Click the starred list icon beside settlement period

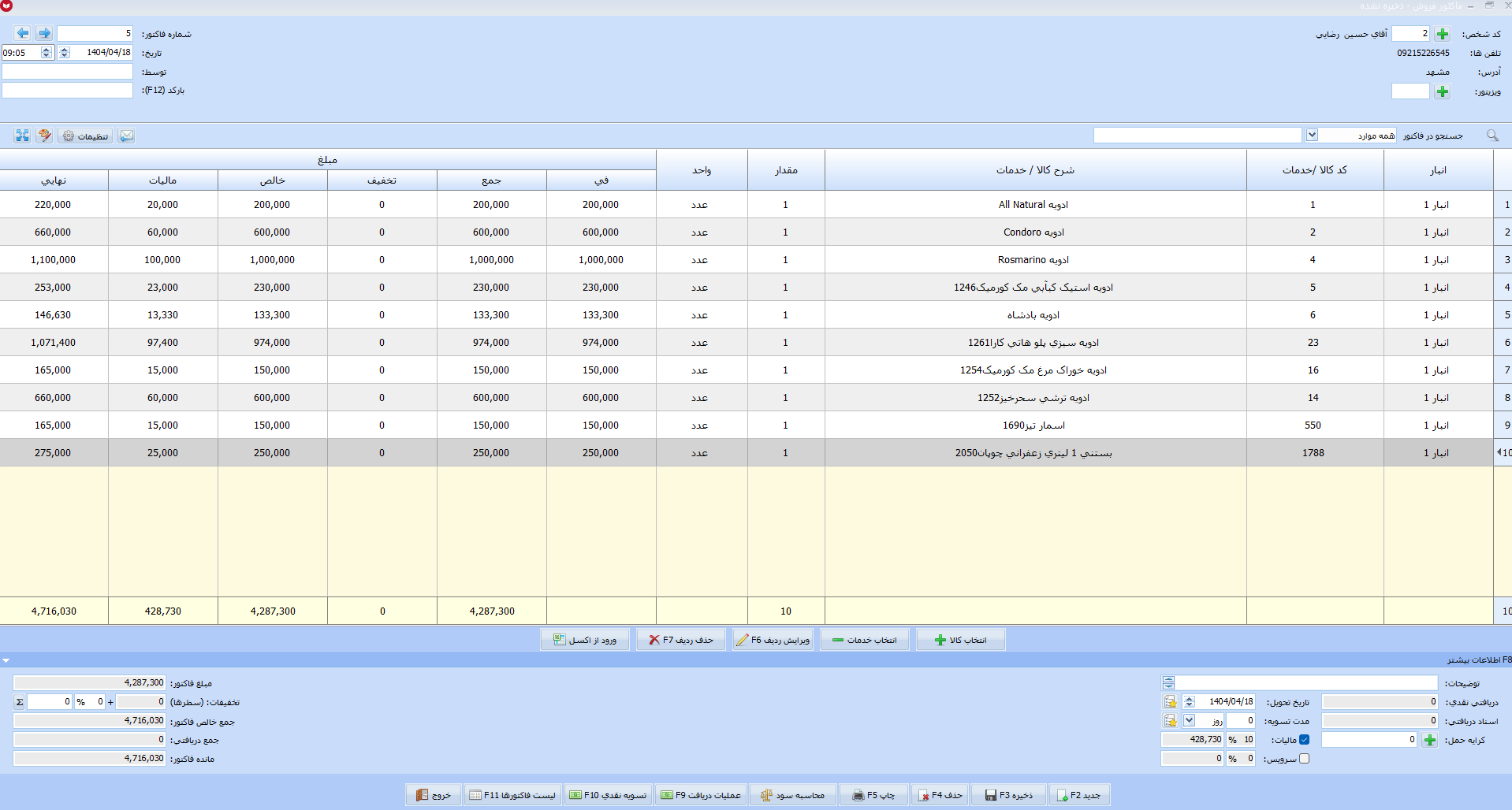point(1171,720)
